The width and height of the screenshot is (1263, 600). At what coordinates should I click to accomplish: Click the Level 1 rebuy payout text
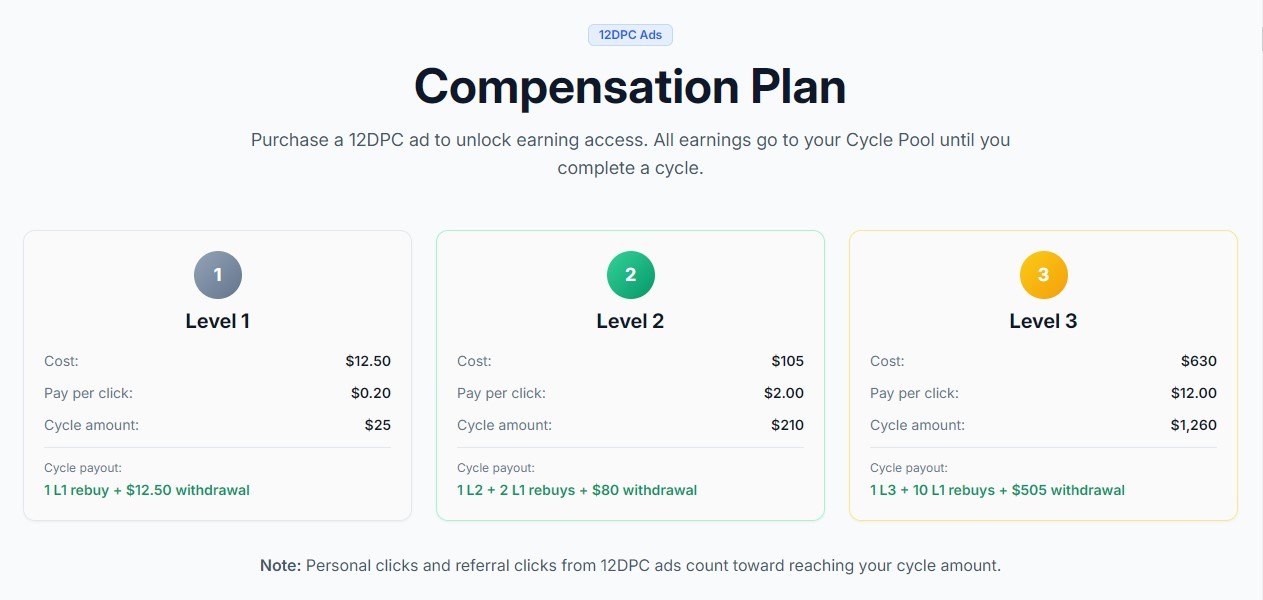(x=147, y=490)
